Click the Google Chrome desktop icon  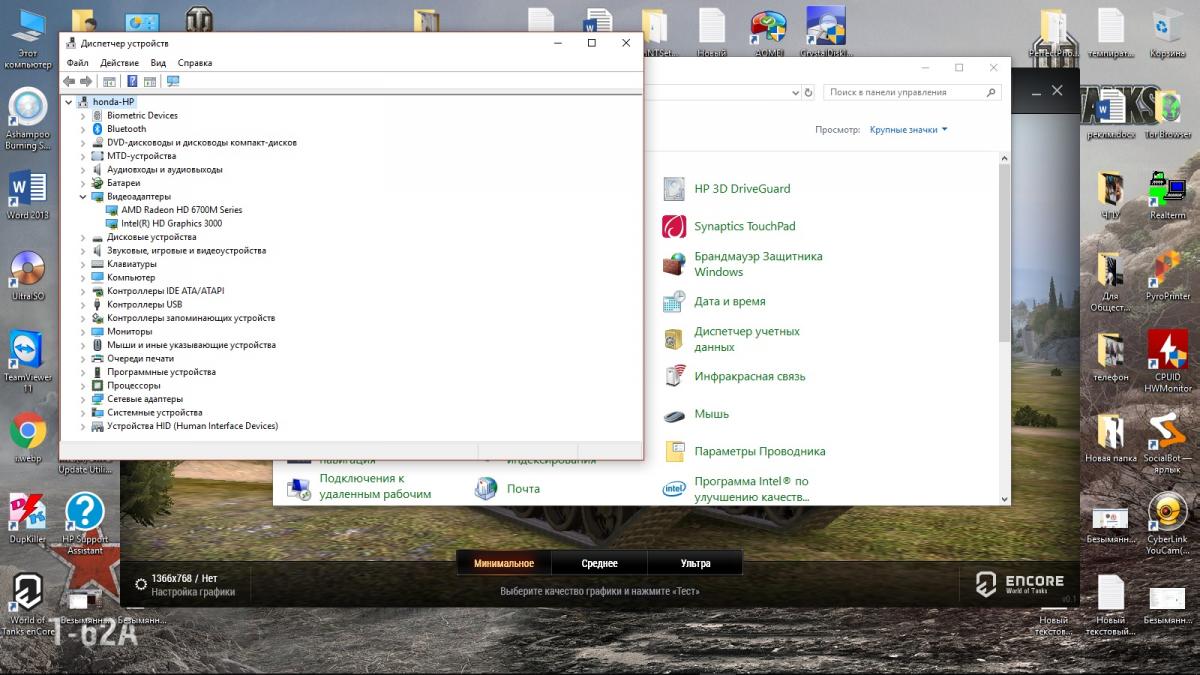[28, 431]
